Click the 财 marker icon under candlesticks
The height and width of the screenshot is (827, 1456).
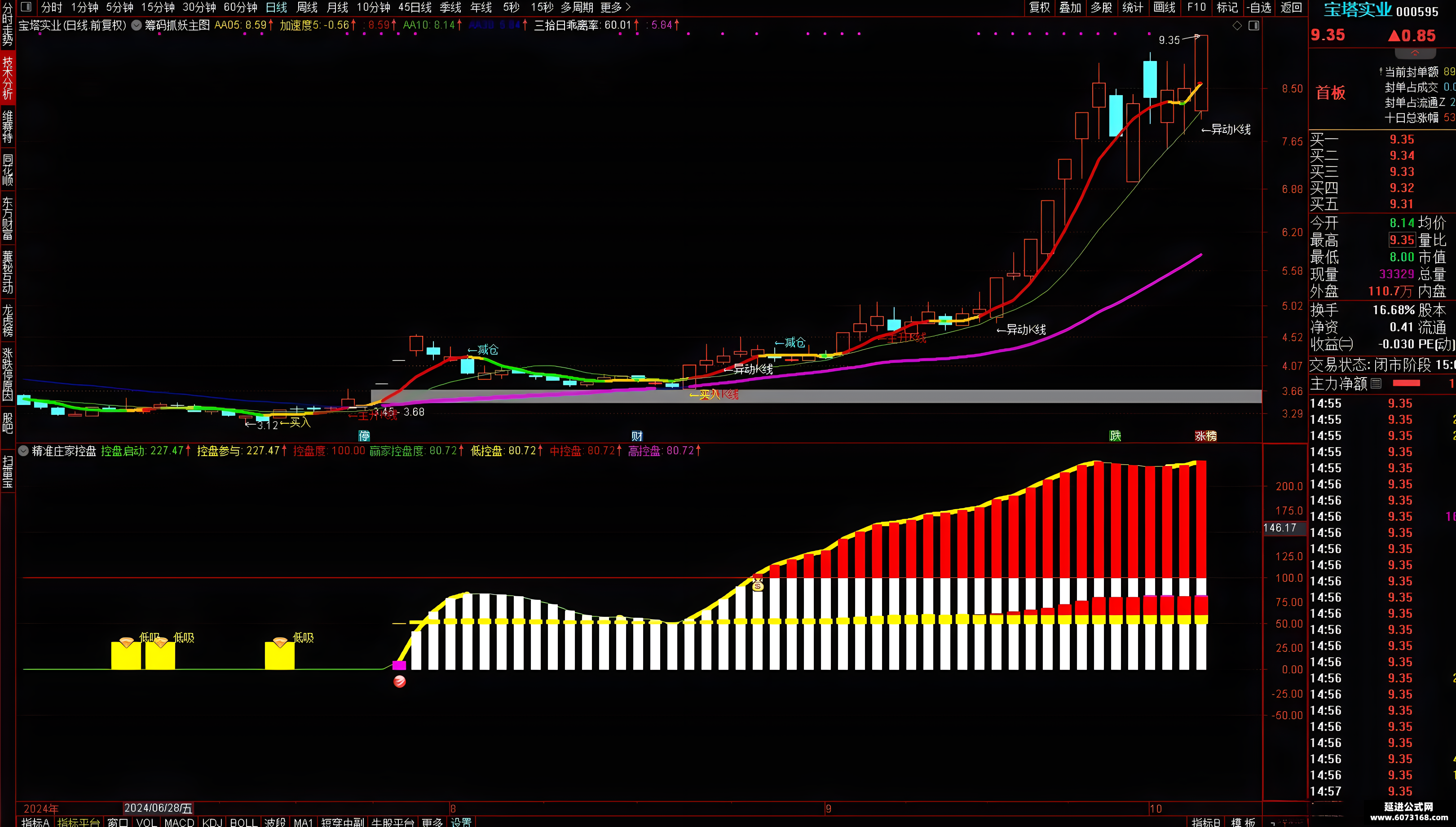[x=637, y=435]
